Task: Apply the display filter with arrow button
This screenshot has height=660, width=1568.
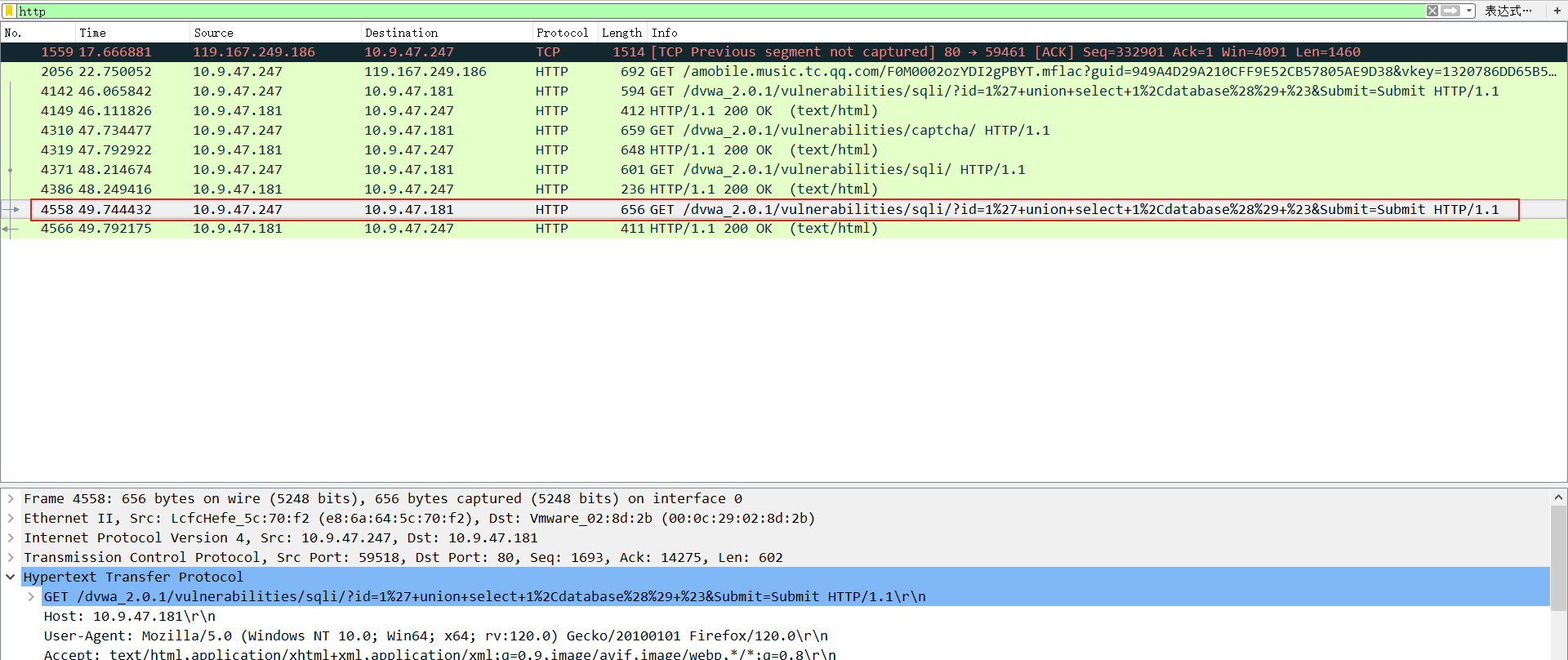Action: [1450, 11]
